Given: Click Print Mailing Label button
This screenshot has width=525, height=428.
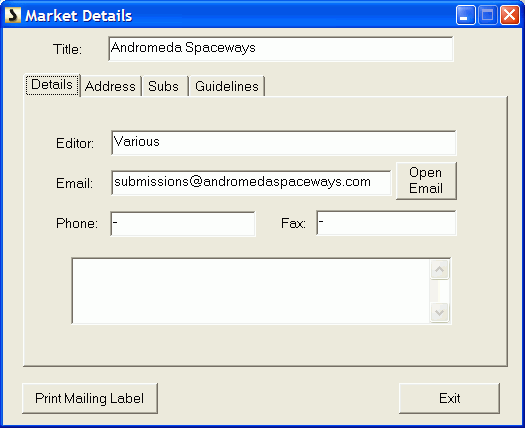Looking at the screenshot, I should 90,399.
